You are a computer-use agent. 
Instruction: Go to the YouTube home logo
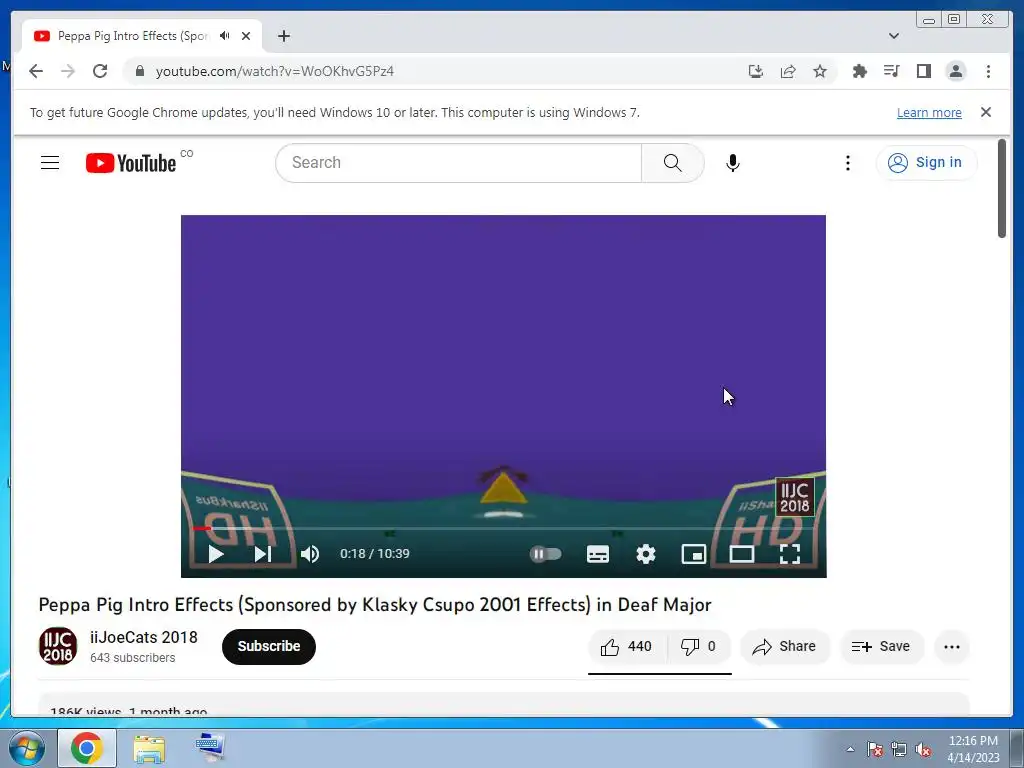[131, 163]
